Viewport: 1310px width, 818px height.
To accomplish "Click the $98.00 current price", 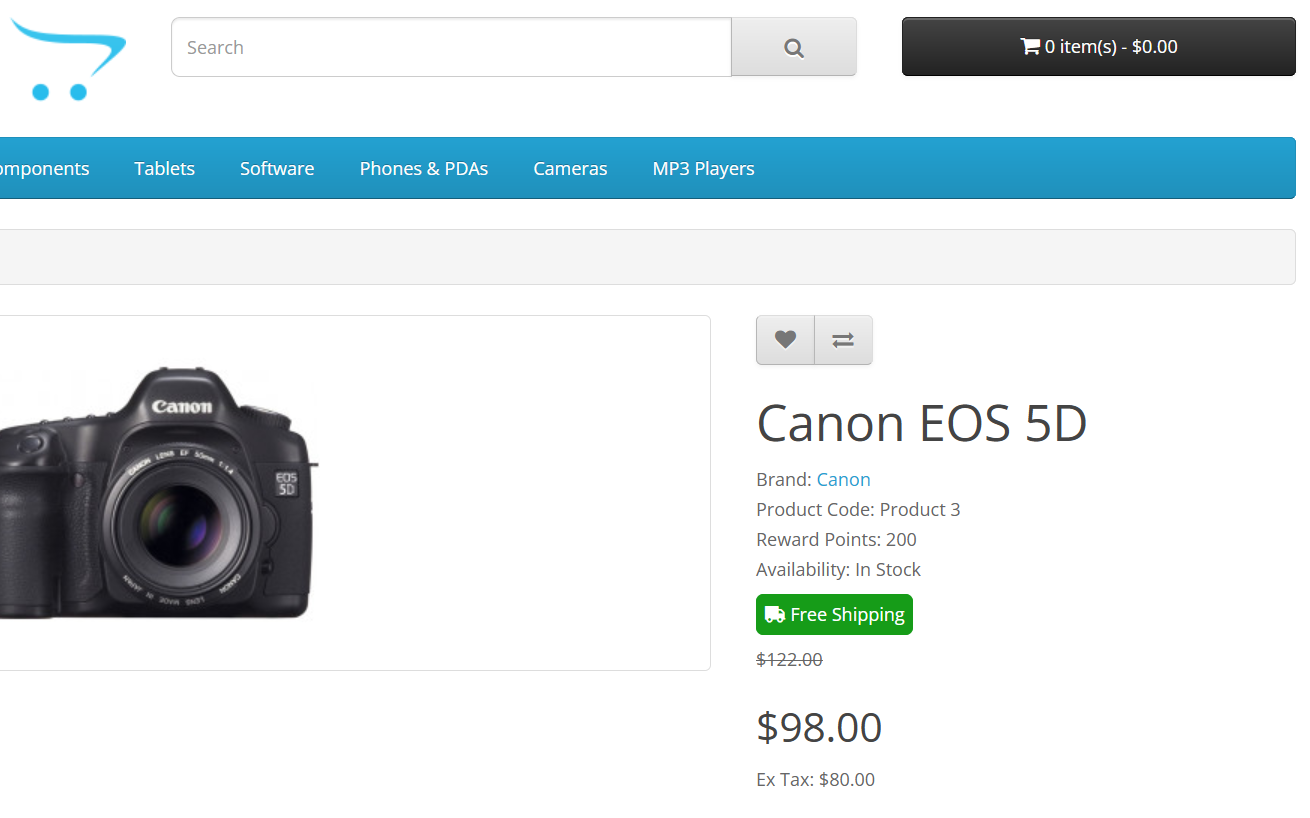I will pos(819,727).
